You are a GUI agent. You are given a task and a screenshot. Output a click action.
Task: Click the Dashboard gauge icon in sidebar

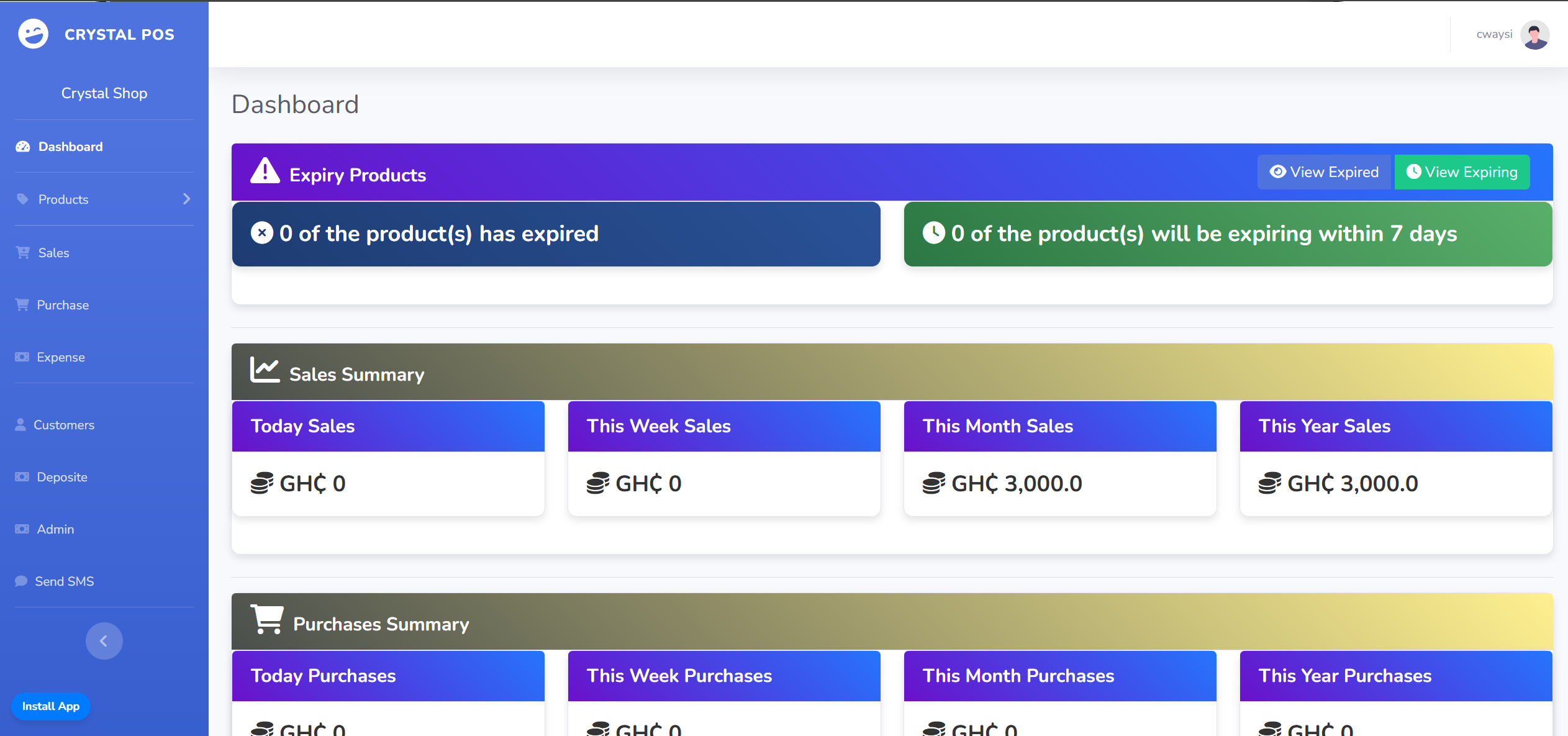23,147
